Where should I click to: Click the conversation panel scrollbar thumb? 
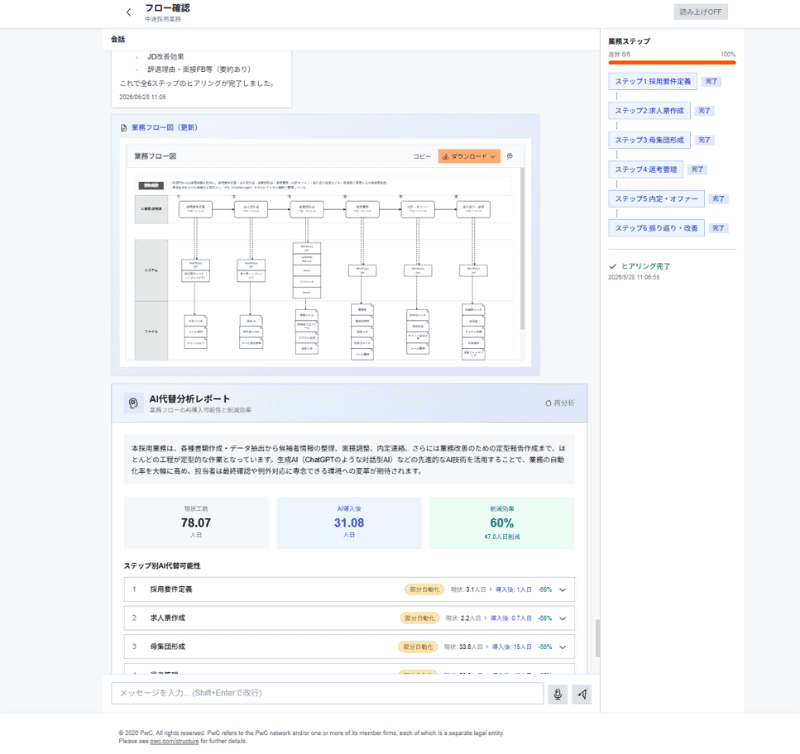click(597, 638)
